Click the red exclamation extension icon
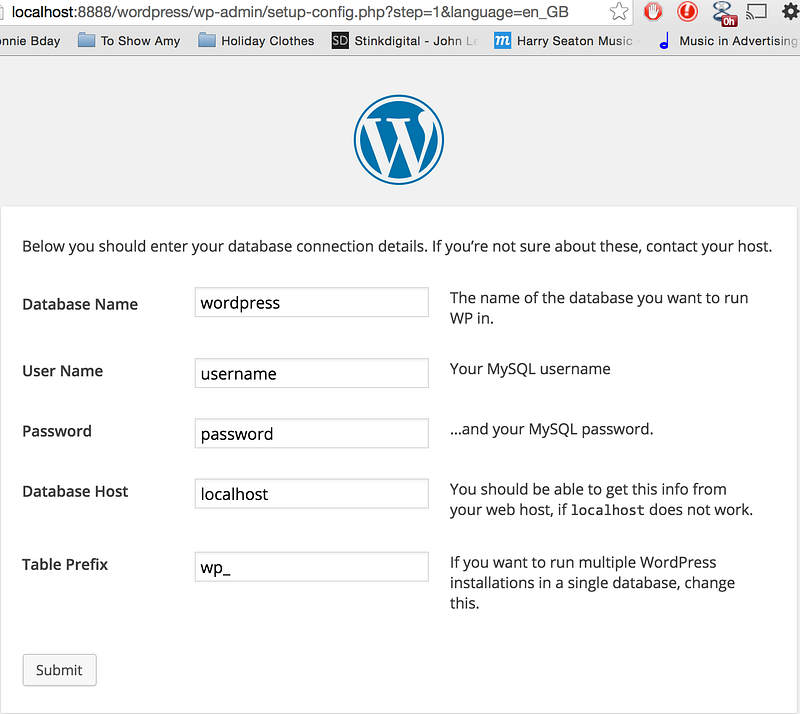This screenshot has height=714, width=800. click(687, 11)
